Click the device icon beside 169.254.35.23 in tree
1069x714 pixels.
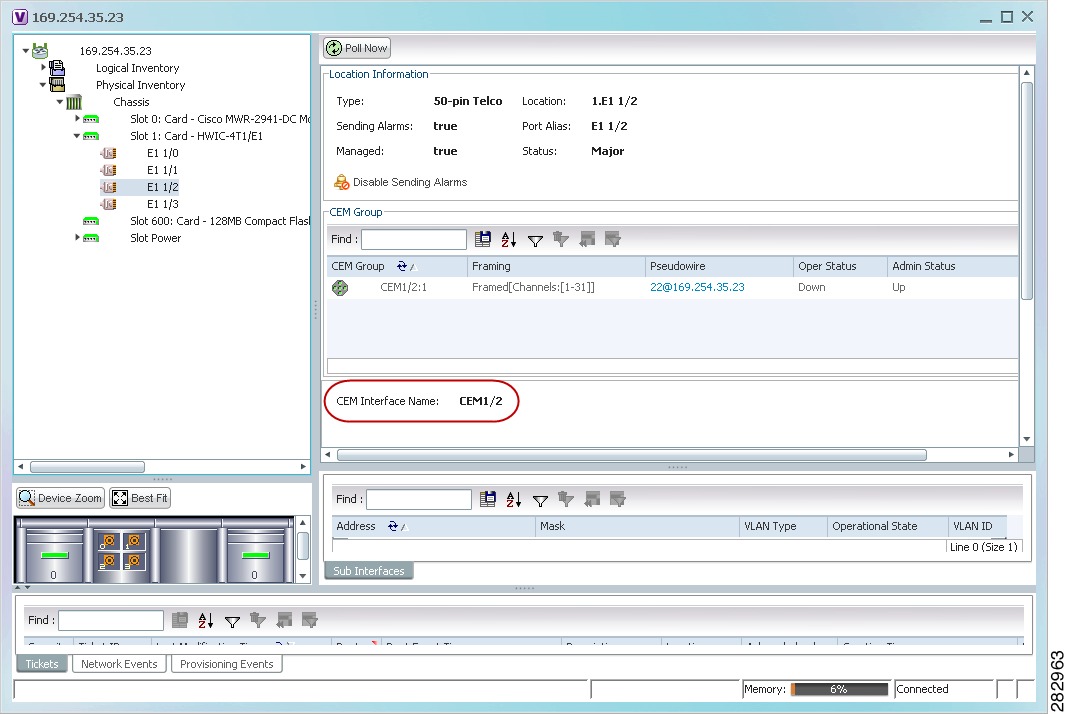point(40,50)
